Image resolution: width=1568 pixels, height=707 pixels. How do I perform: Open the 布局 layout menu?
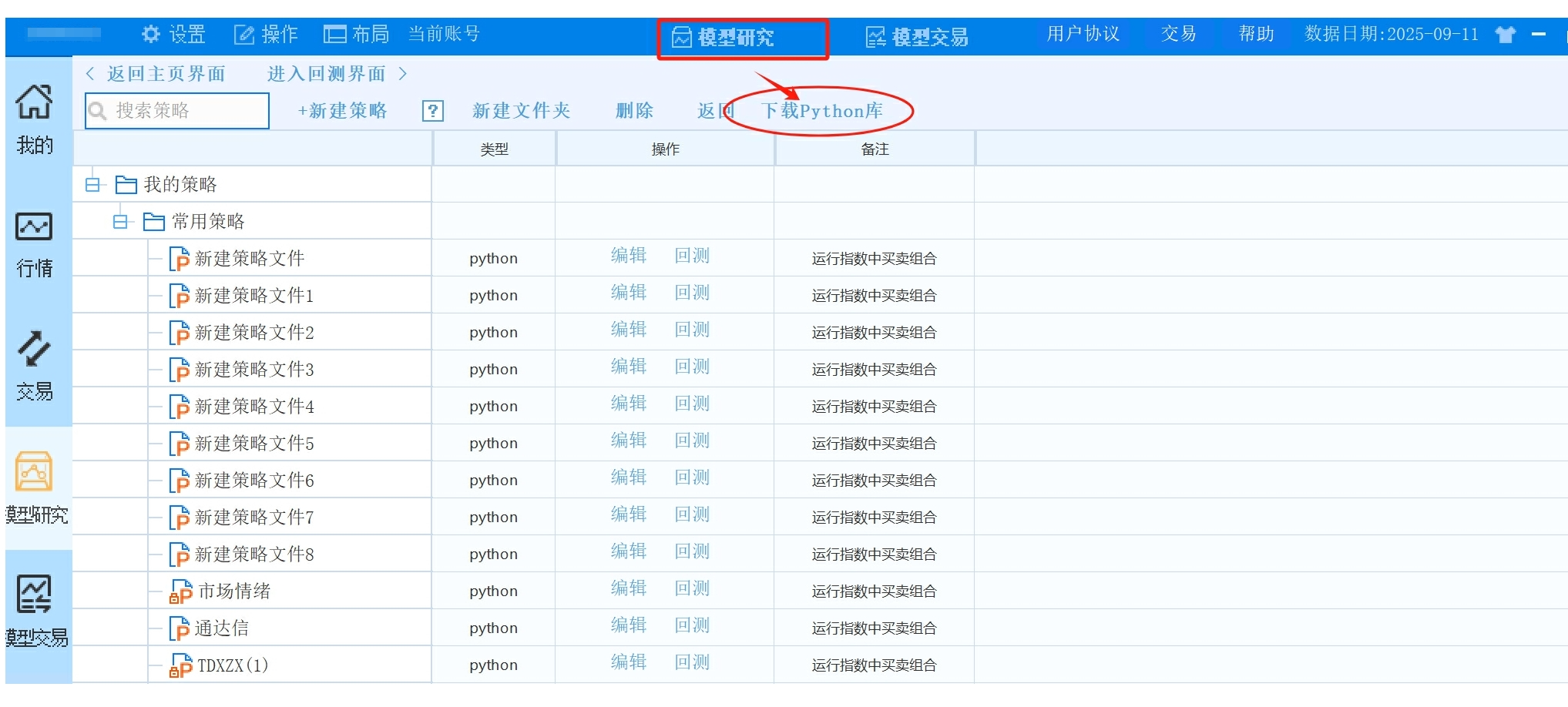click(356, 35)
